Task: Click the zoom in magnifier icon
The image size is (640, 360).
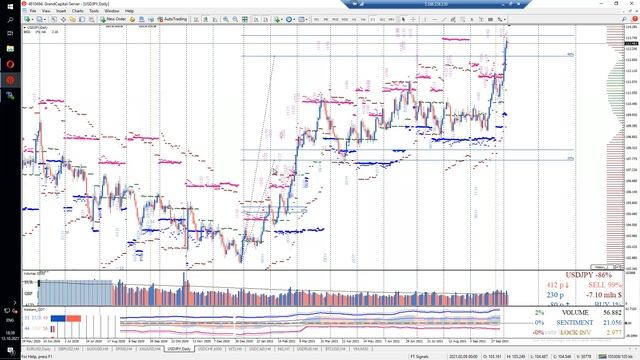Action: [226, 19]
